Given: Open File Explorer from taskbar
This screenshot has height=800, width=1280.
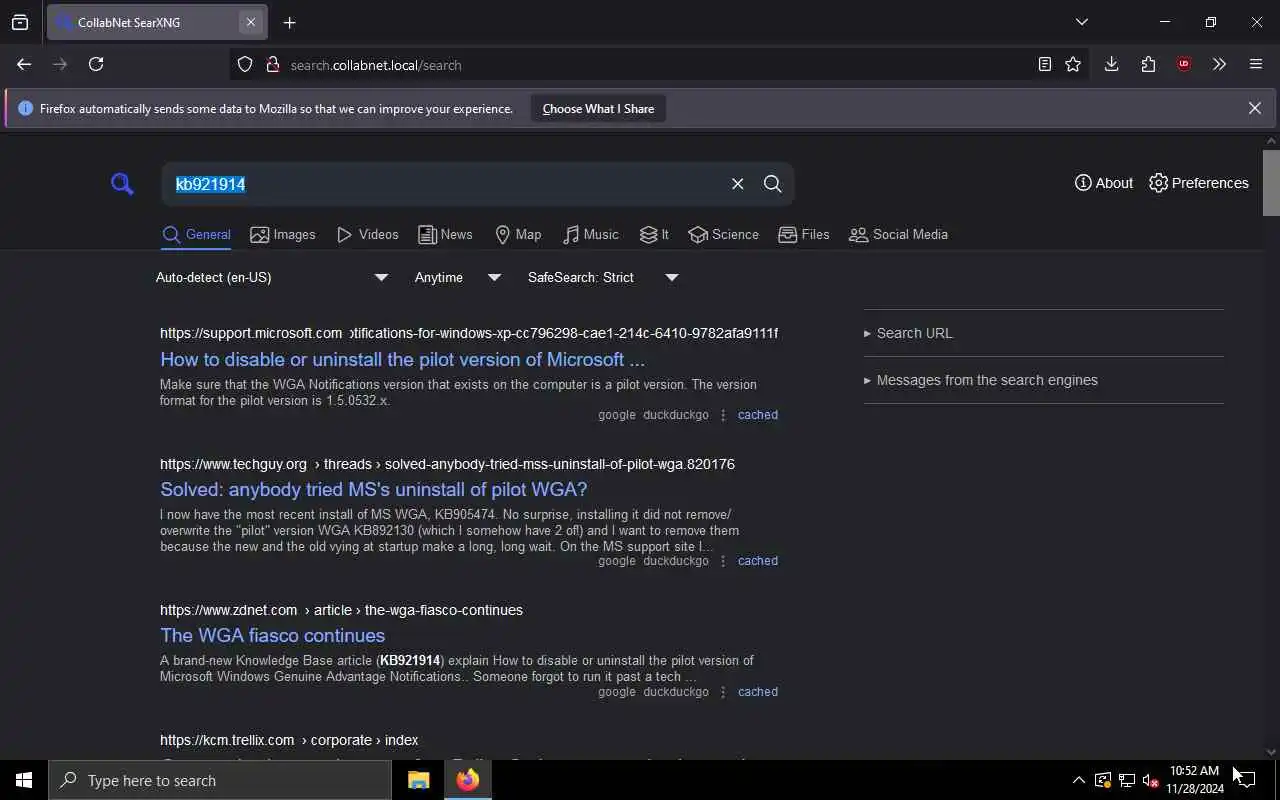Looking at the screenshot, I should [418, 780].
